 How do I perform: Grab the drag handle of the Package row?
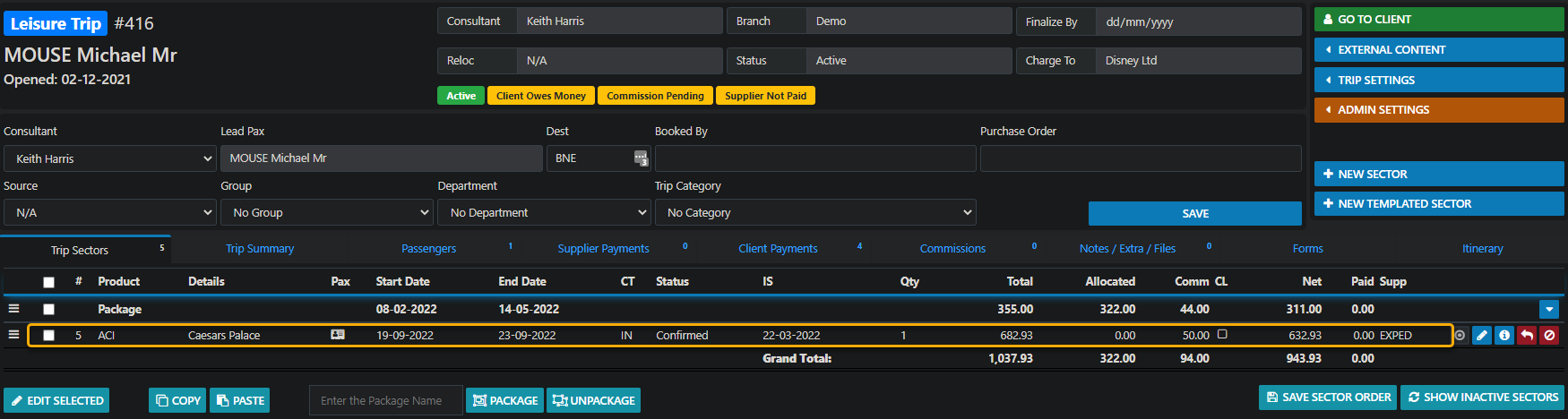[x=13, y=309]
